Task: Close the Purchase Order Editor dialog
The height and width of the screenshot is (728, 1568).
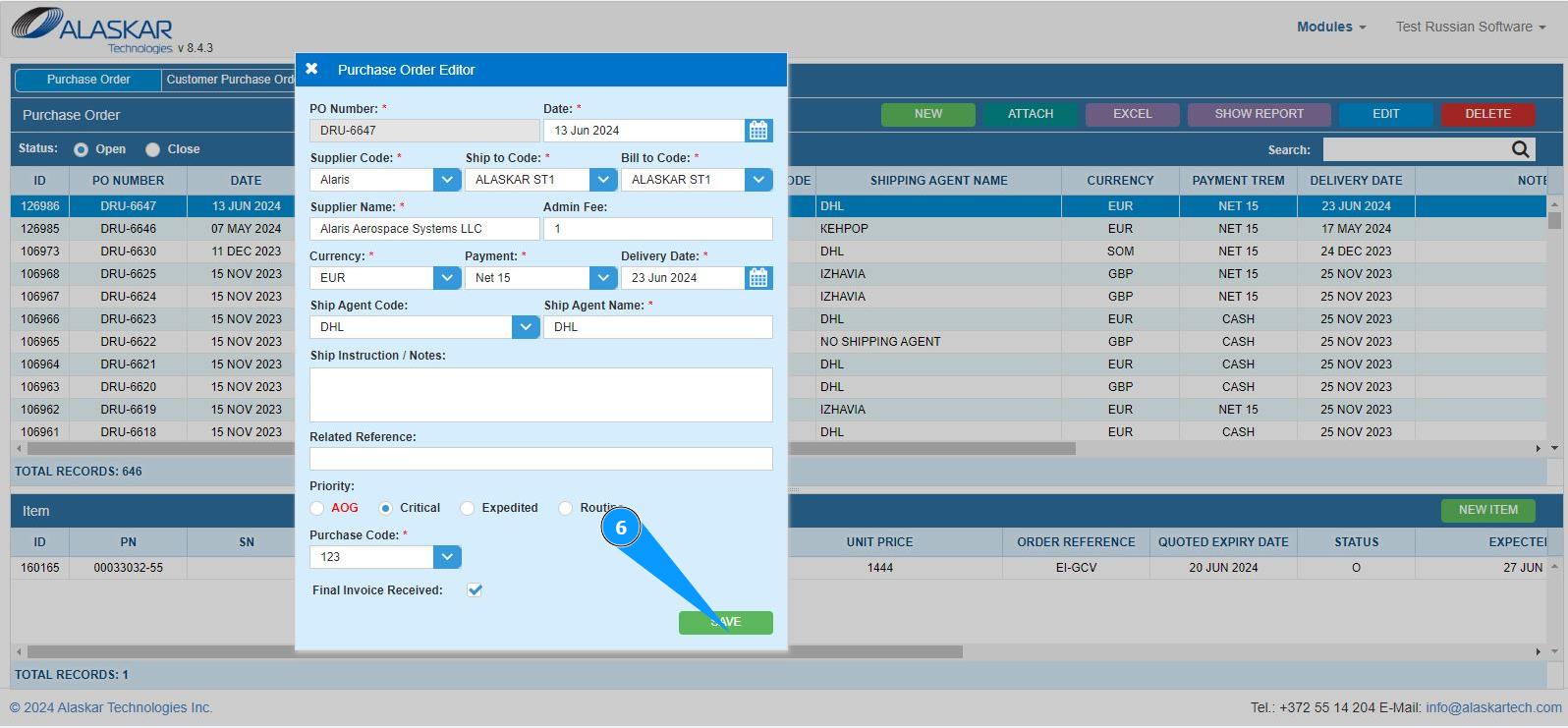Action: point(311,69)
